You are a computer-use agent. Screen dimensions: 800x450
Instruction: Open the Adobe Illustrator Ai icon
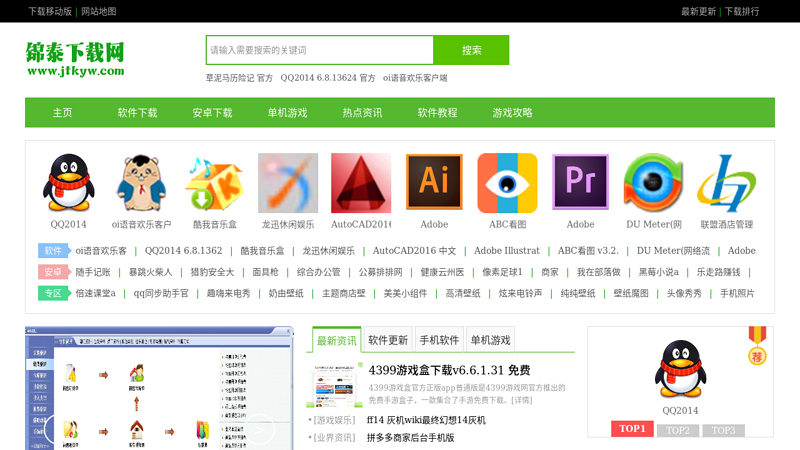coord(434,183)
